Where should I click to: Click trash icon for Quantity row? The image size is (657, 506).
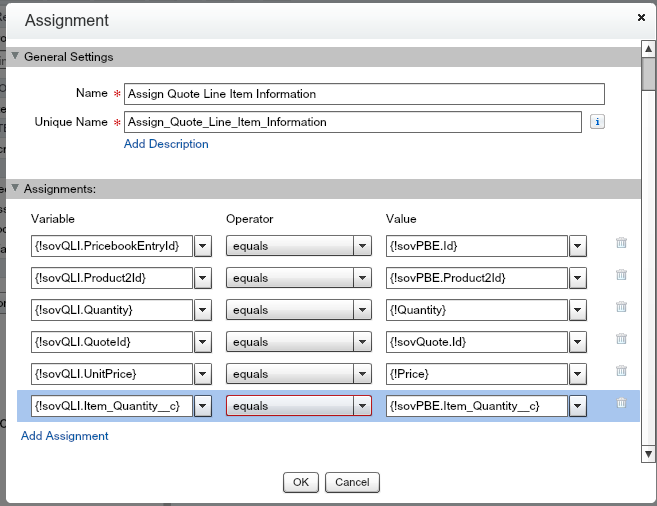(x=621, y=307)
